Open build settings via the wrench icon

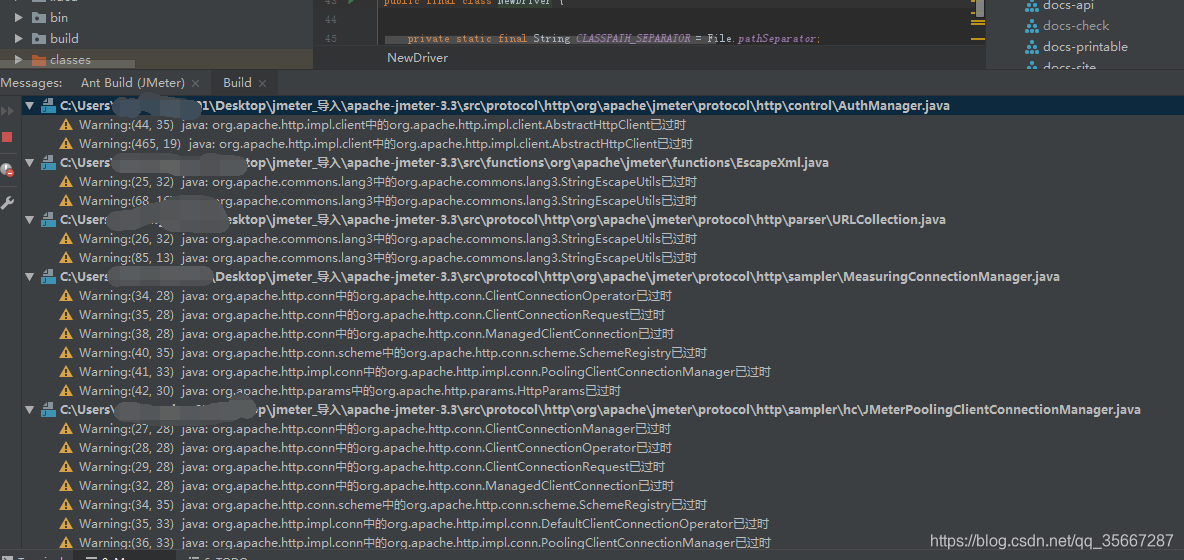pos(8,202)
